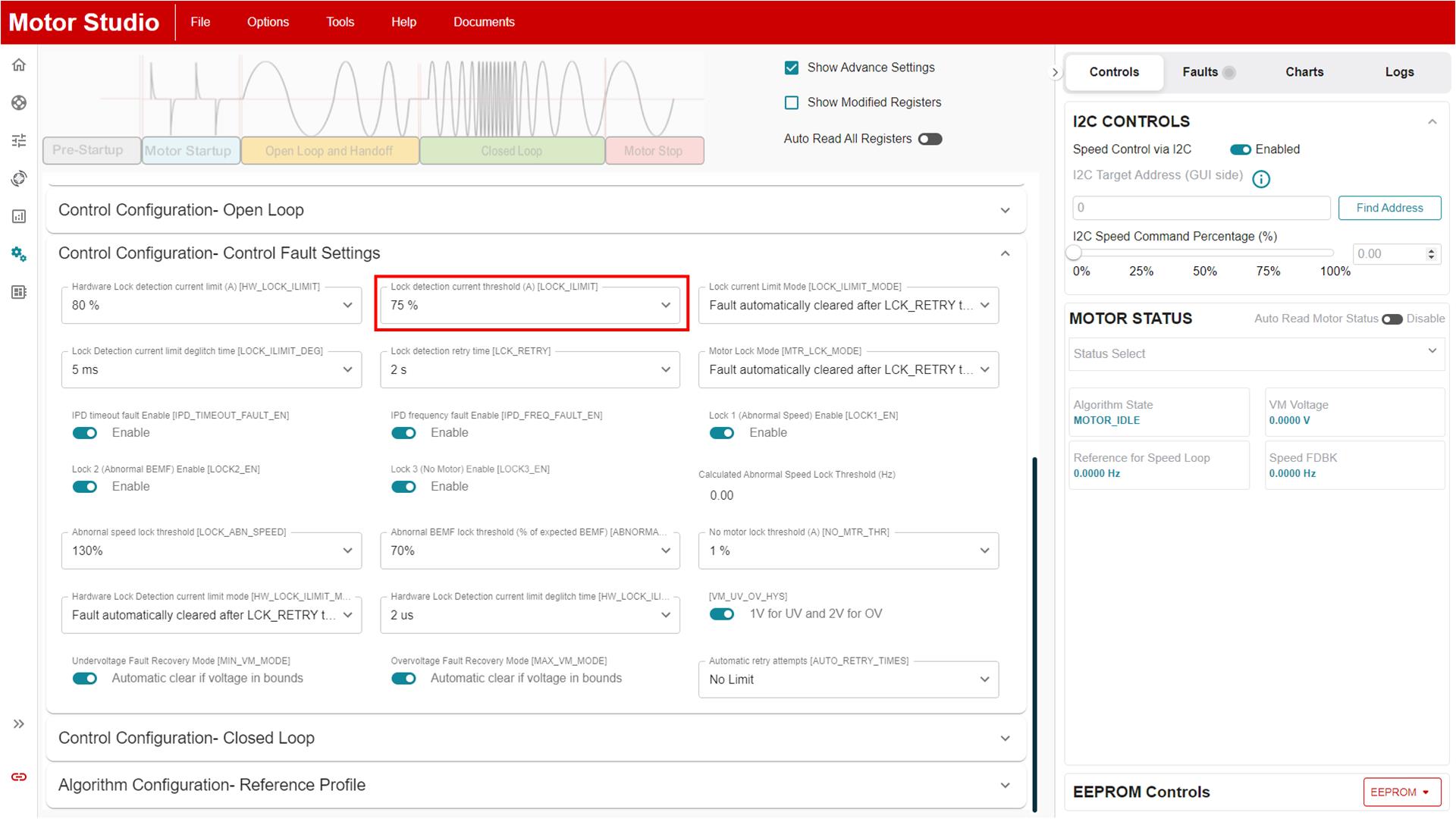
Task: Select the teal gears settings icon
Action: coord(19,254)
